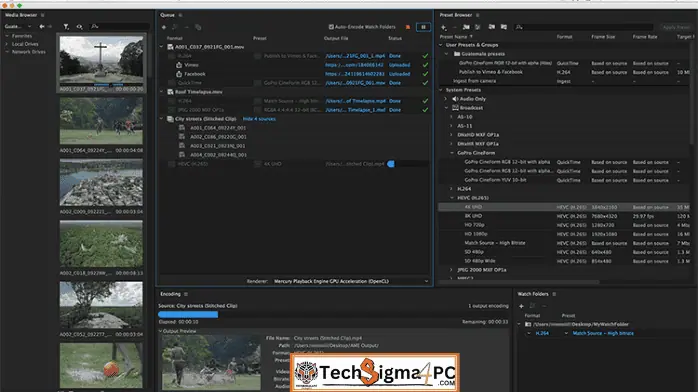Click the Preset Browser remove preset icon
698x392 pixels.
pos(454,27)
